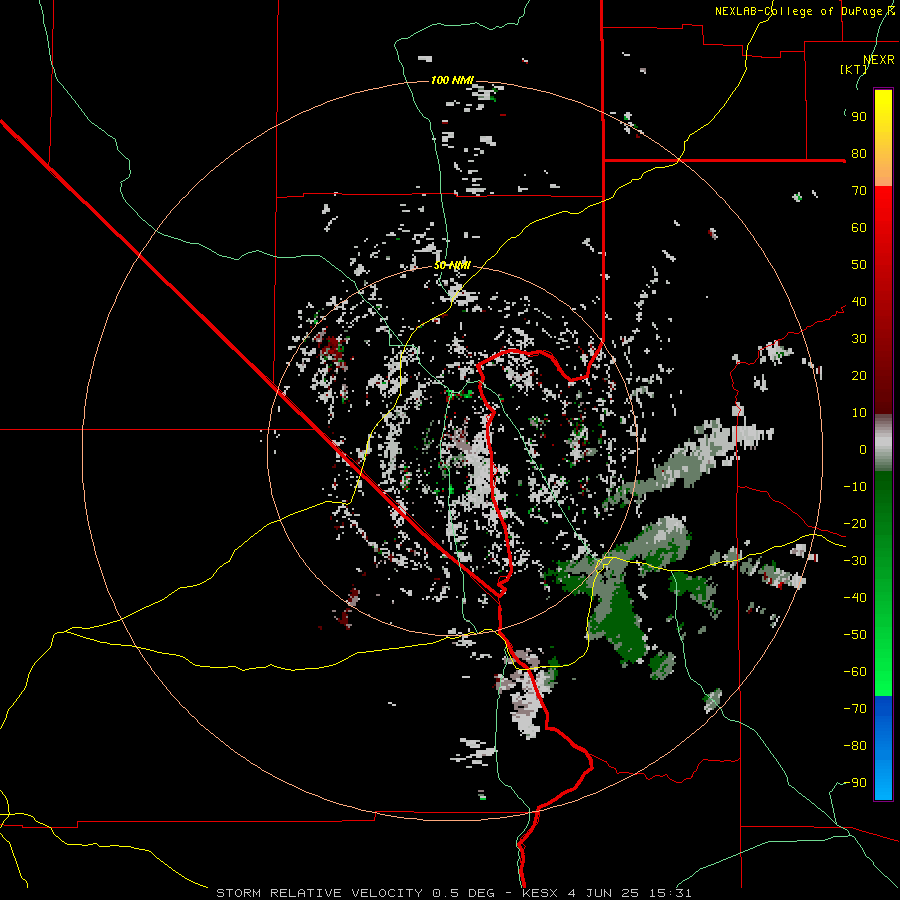Click the 0 knot scale value

pos(863,449)
